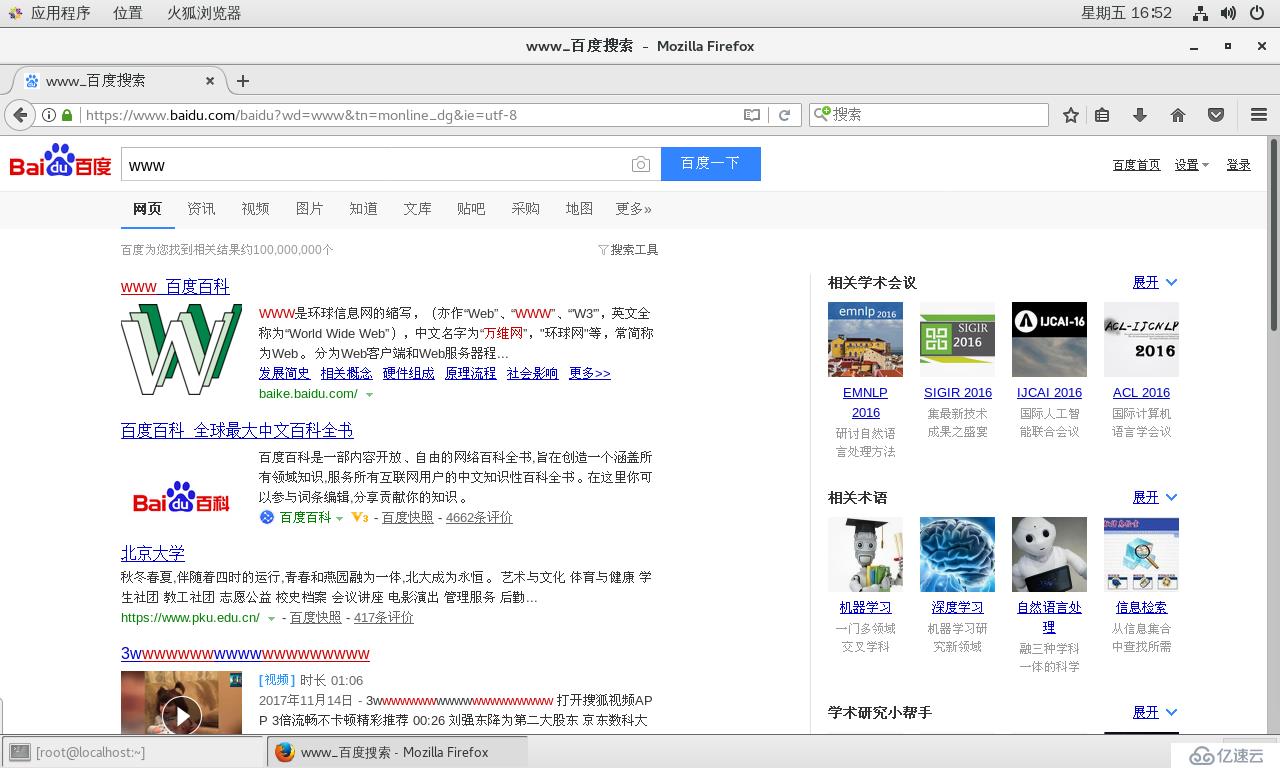Open the EMNLP 2016 conference image
Viewport: 1280px width, 768px height.
tap(865, 340)
